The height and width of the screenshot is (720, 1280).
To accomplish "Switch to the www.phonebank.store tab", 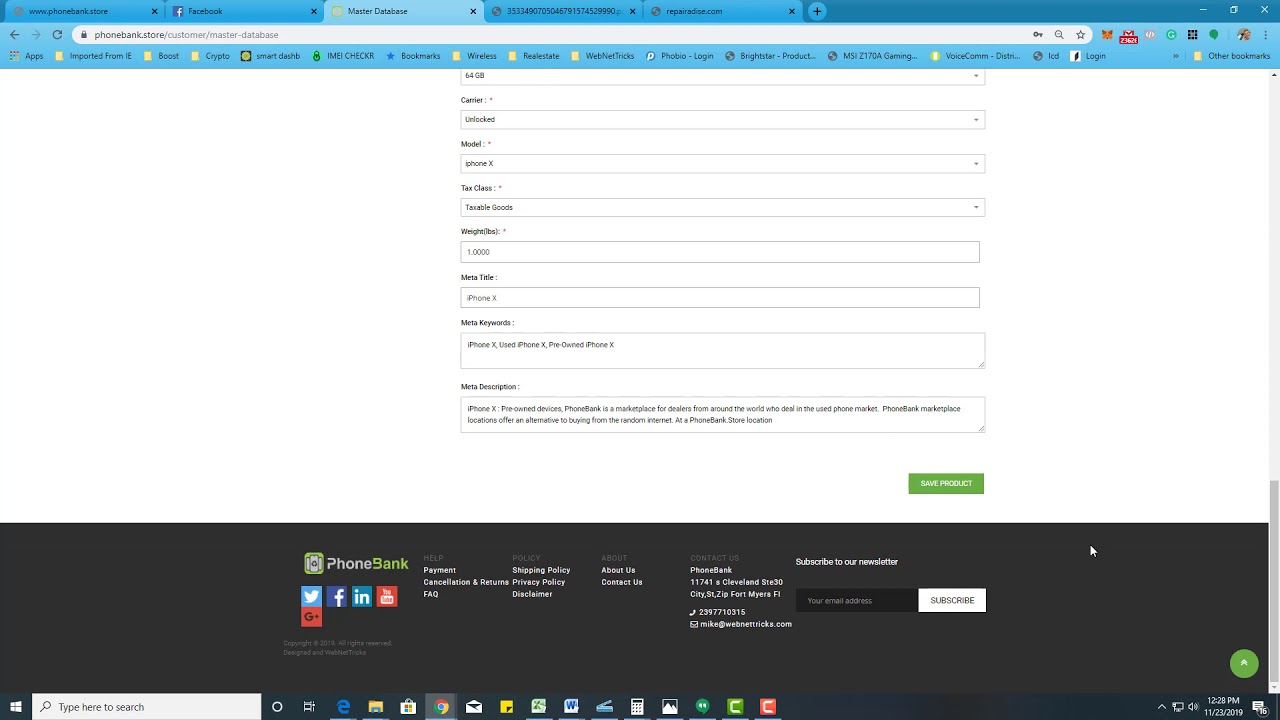I will pyautogui.click(x=83, y=11).
